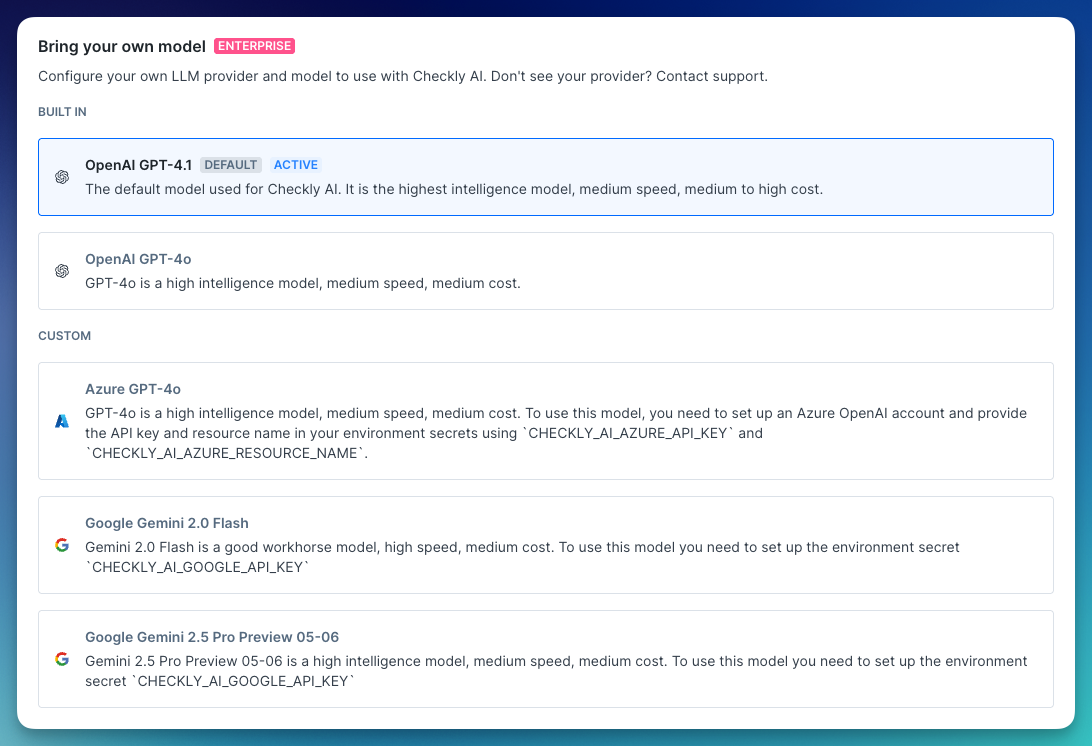
Task: Click the Gemini 2.5 Pro Preview description text
Action: (556, 671)
